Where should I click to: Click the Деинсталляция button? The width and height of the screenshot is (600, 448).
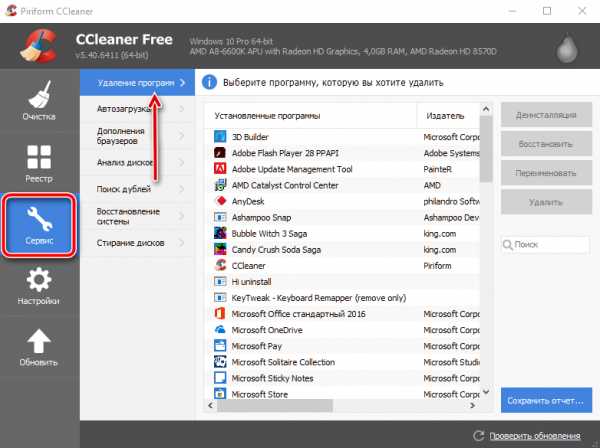click(x=546, y=115)
